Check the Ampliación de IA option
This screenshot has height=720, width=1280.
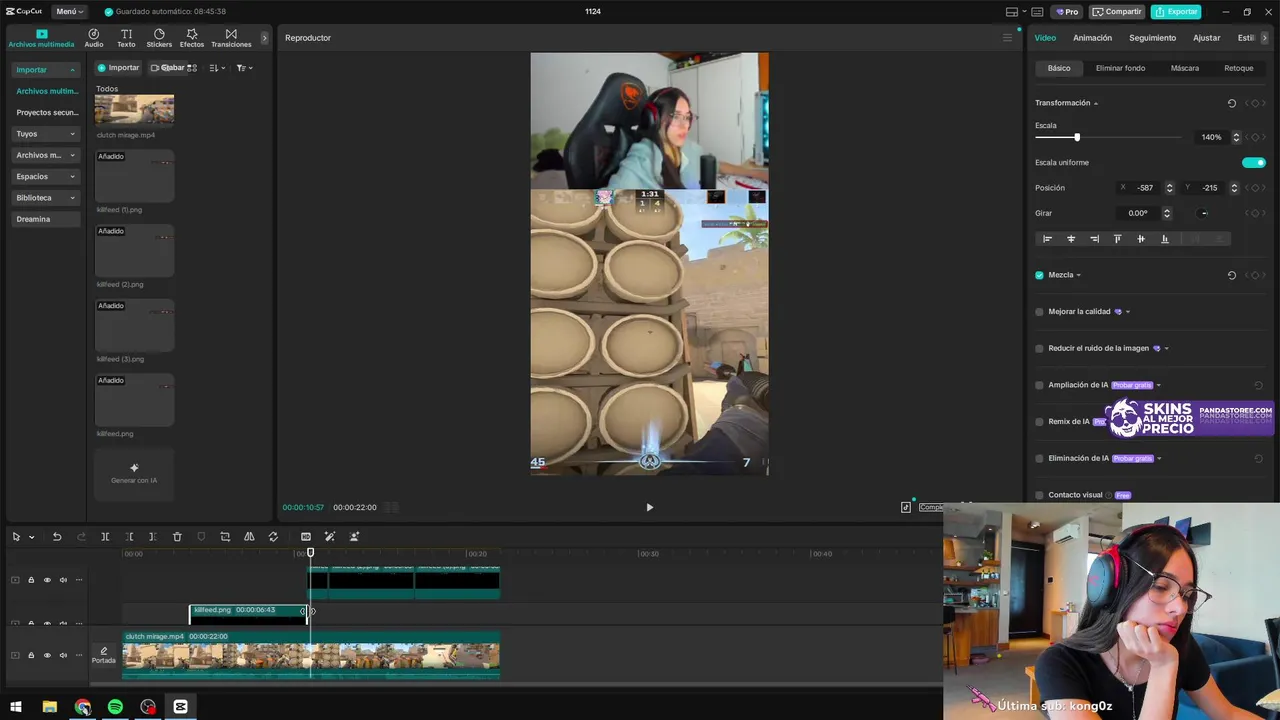(1039, 385)
